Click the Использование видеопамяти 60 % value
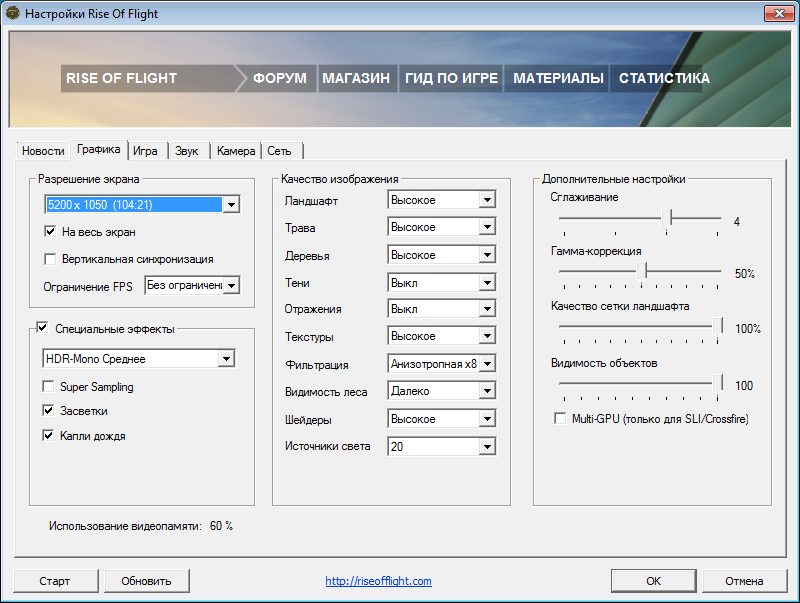The width and height of the screenshot is (800, 603). click(x=221, y=526)
